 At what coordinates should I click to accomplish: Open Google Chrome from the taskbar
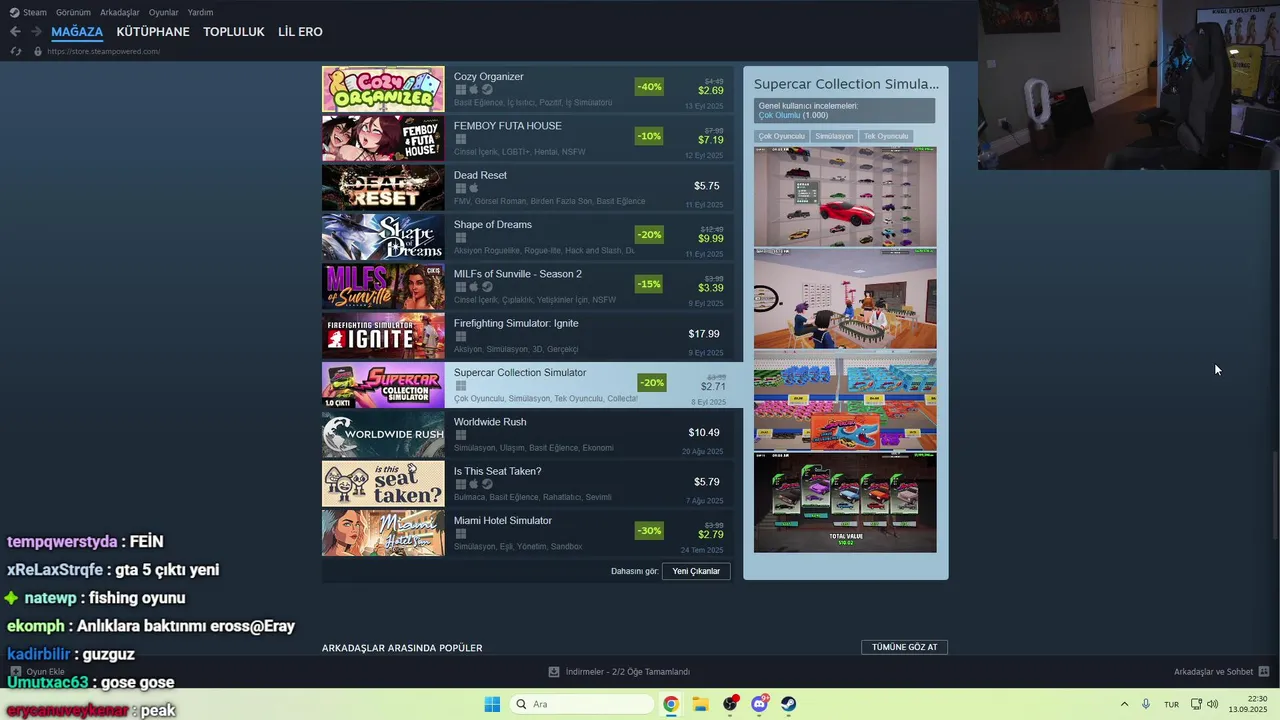pyautogui.click(x=671, y=704)
